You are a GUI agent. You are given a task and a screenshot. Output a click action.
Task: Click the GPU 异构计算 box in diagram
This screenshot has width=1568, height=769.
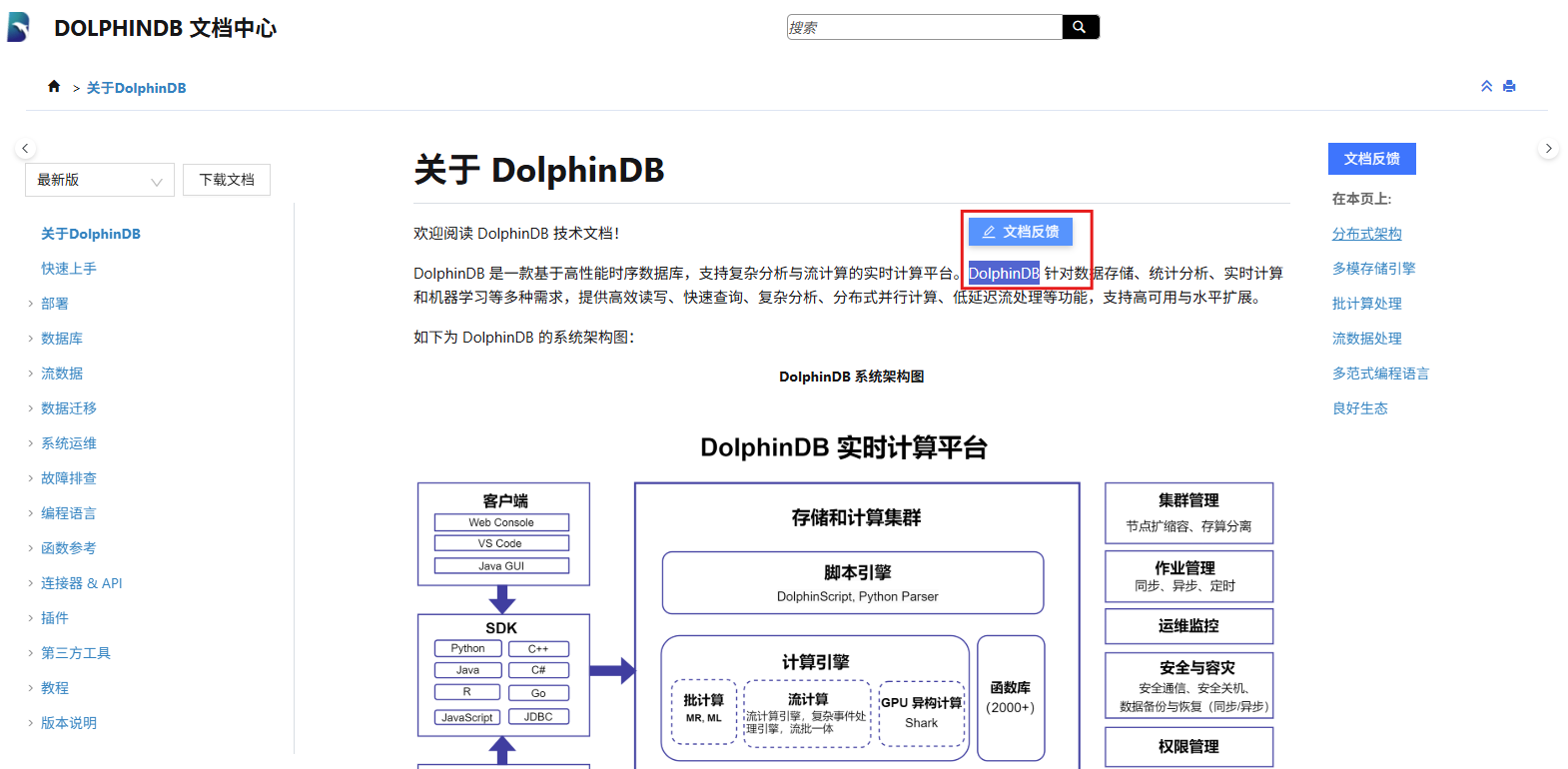pyautogui.click(x=922, y=713)
